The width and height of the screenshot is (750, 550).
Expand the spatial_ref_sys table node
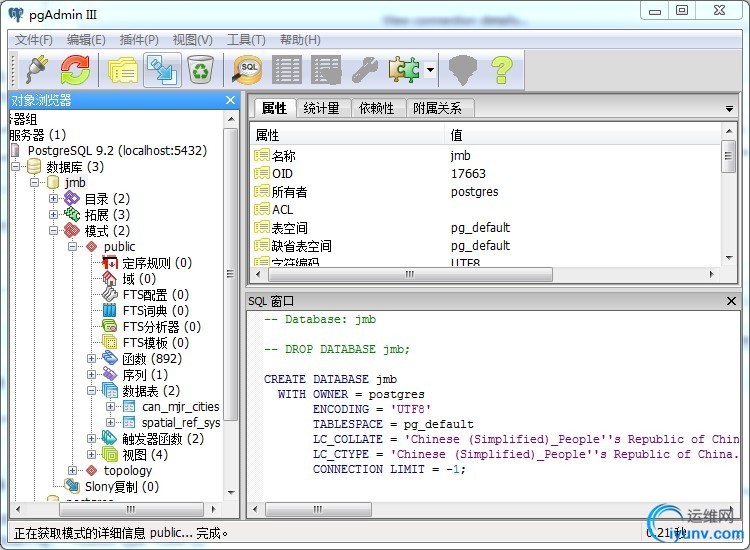(x=110, y=422)
